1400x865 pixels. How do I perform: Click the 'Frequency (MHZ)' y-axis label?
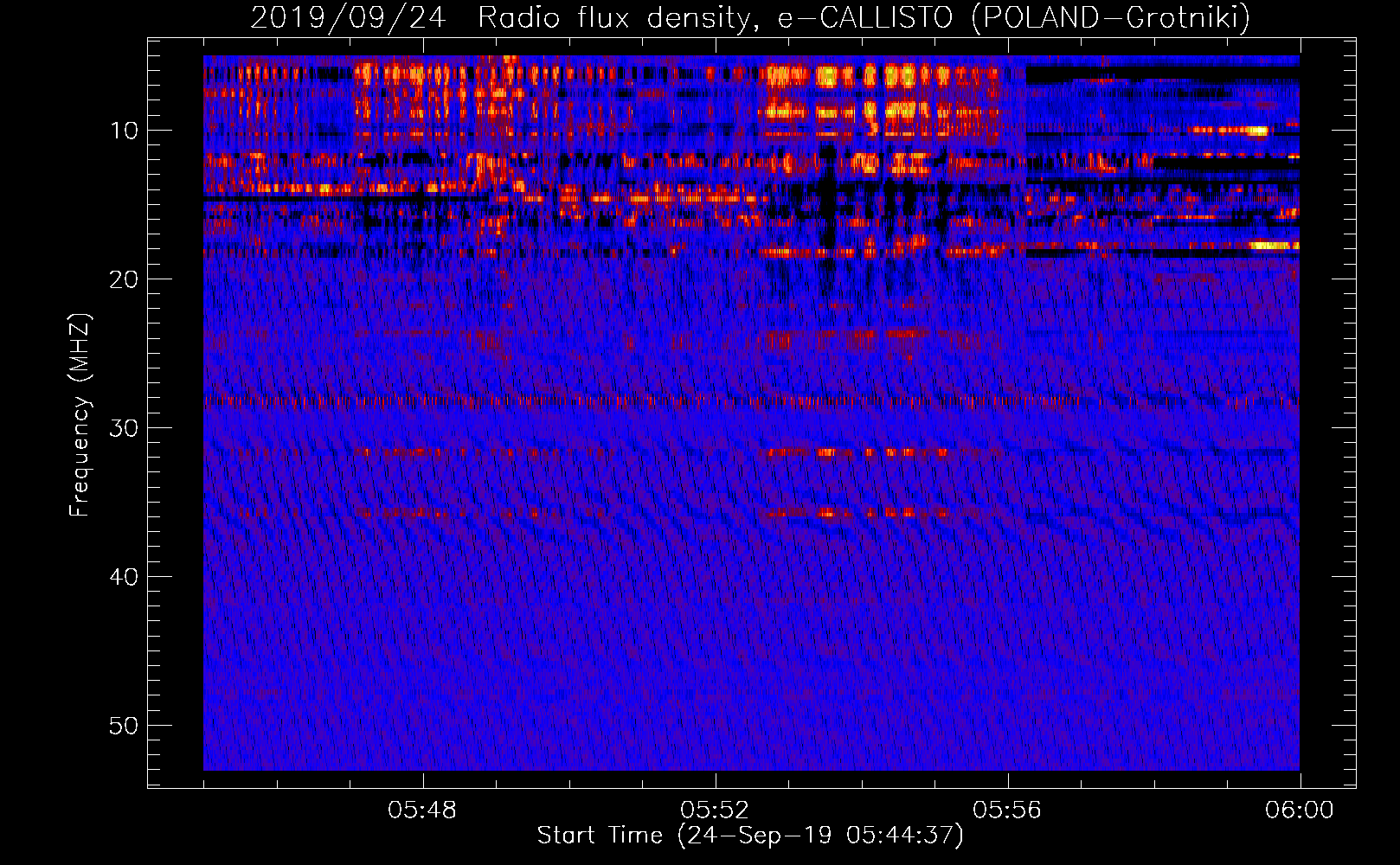[79, 415]
